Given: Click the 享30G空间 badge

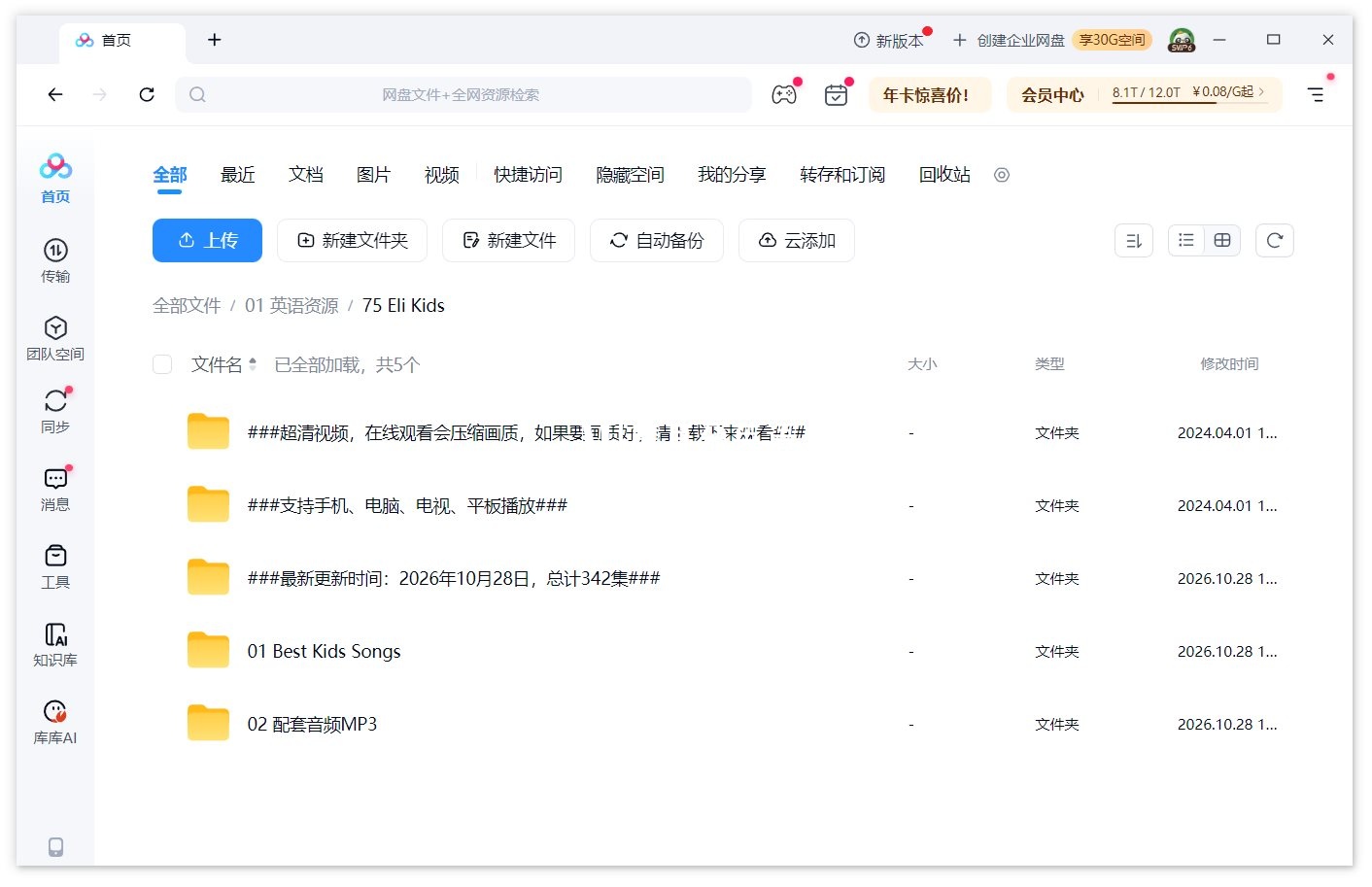Looking at the screenshot, I should pyautogui.click(x=1113, y=40).
